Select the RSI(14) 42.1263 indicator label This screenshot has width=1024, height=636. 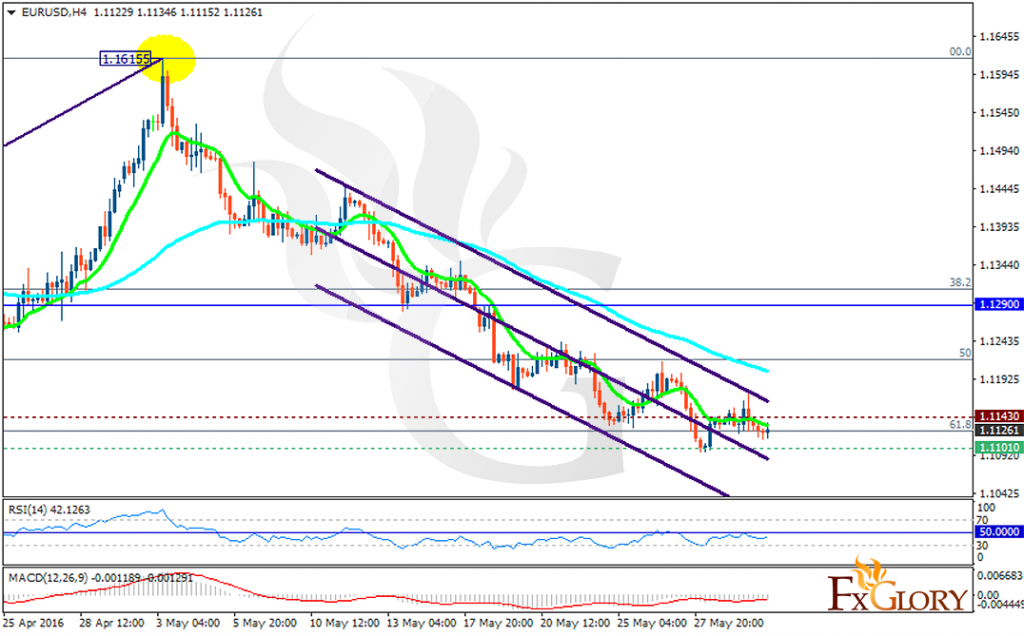click(50, 509)
